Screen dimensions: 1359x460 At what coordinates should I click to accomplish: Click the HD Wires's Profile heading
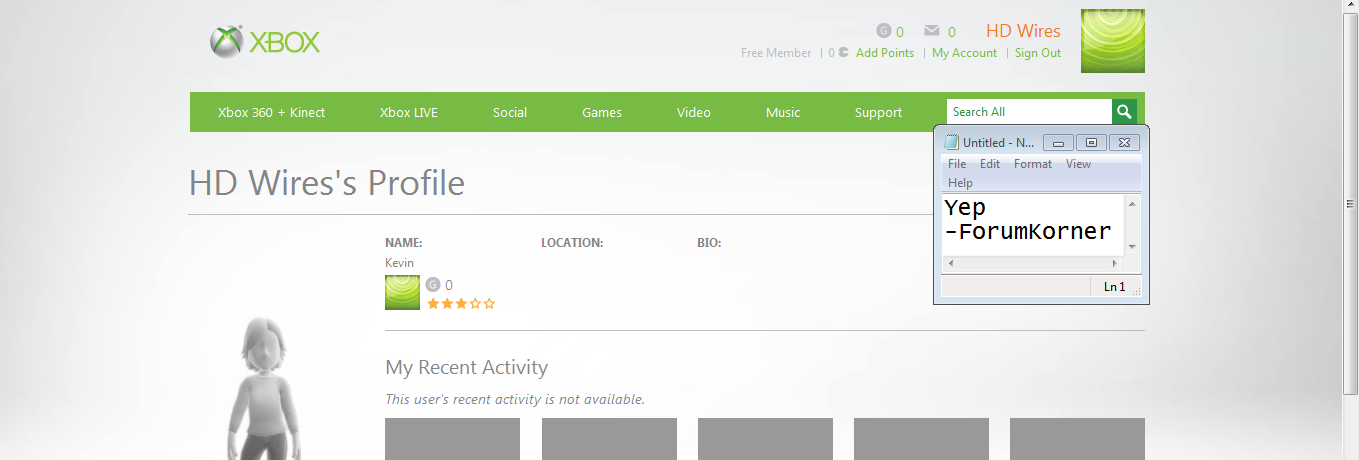[x=327, y=183]
